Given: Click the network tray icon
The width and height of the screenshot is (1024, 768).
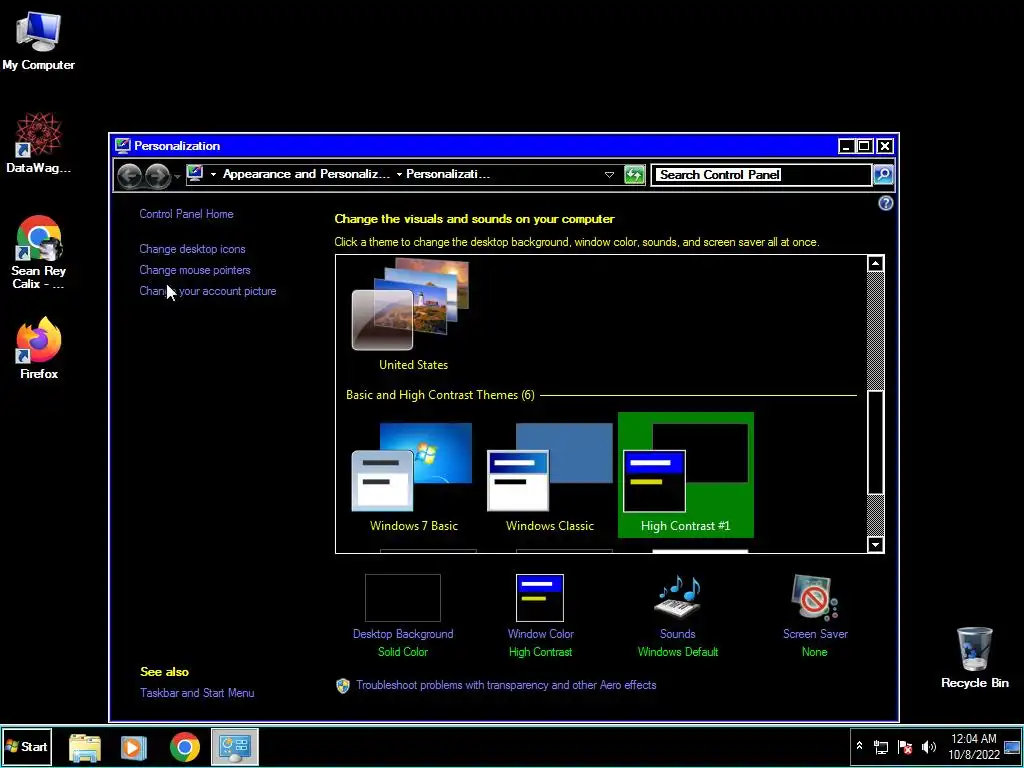Looking at the screenshot, I should point(881,747).
